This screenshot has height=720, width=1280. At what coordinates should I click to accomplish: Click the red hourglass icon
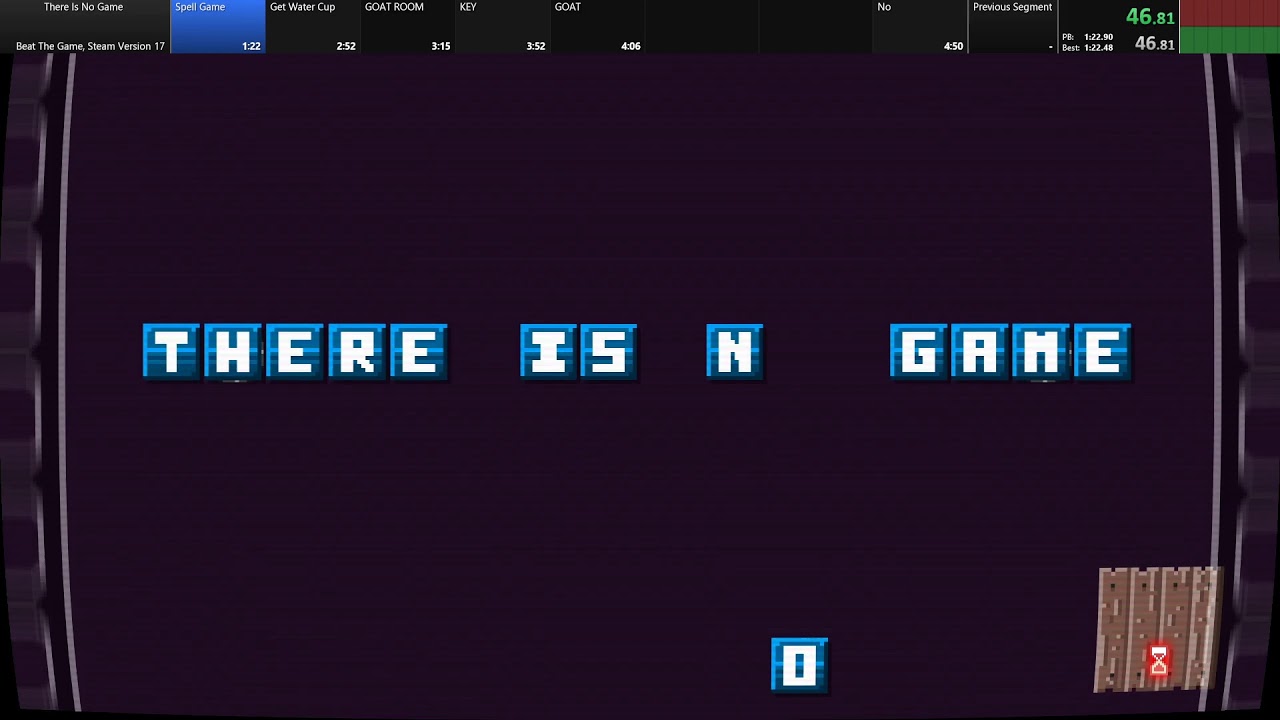1158,660
